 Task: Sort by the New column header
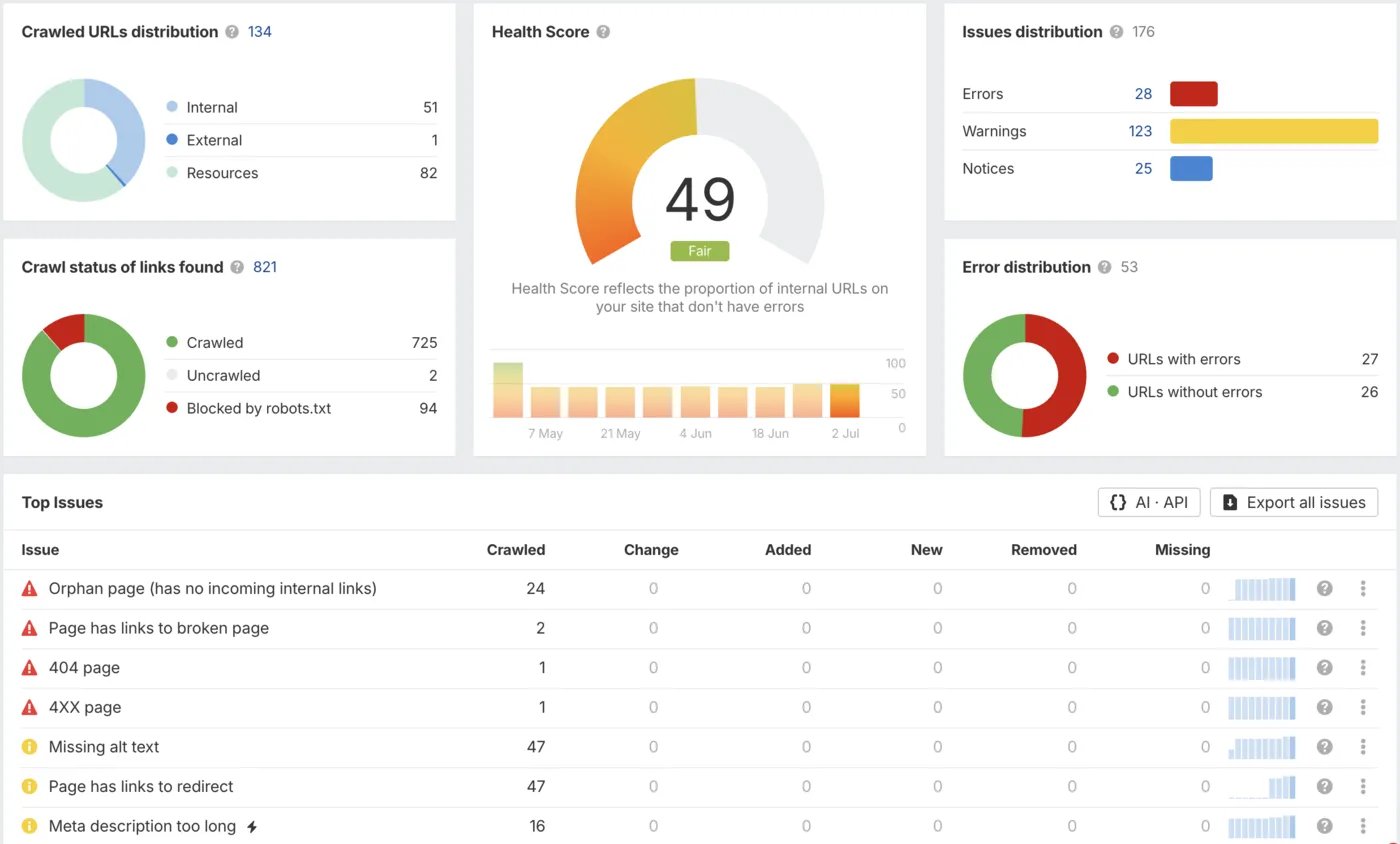(926, 549)
